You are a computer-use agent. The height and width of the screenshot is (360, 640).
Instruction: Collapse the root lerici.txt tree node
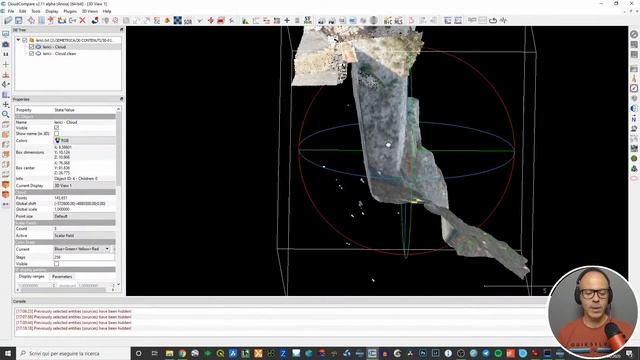point(18,40)
